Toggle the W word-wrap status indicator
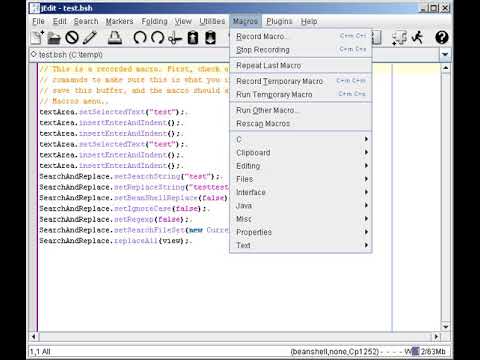 [x=408, y=352]
